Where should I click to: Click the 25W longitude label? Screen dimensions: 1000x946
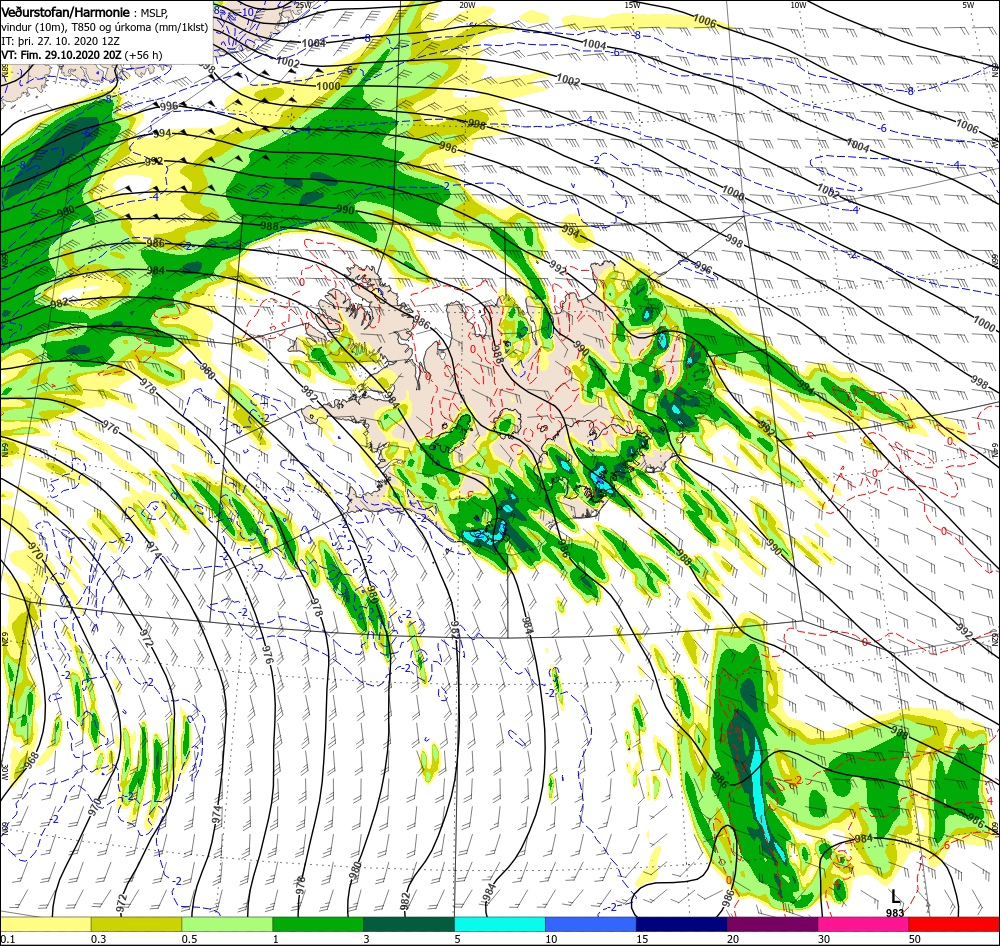[x=304, y=5]
